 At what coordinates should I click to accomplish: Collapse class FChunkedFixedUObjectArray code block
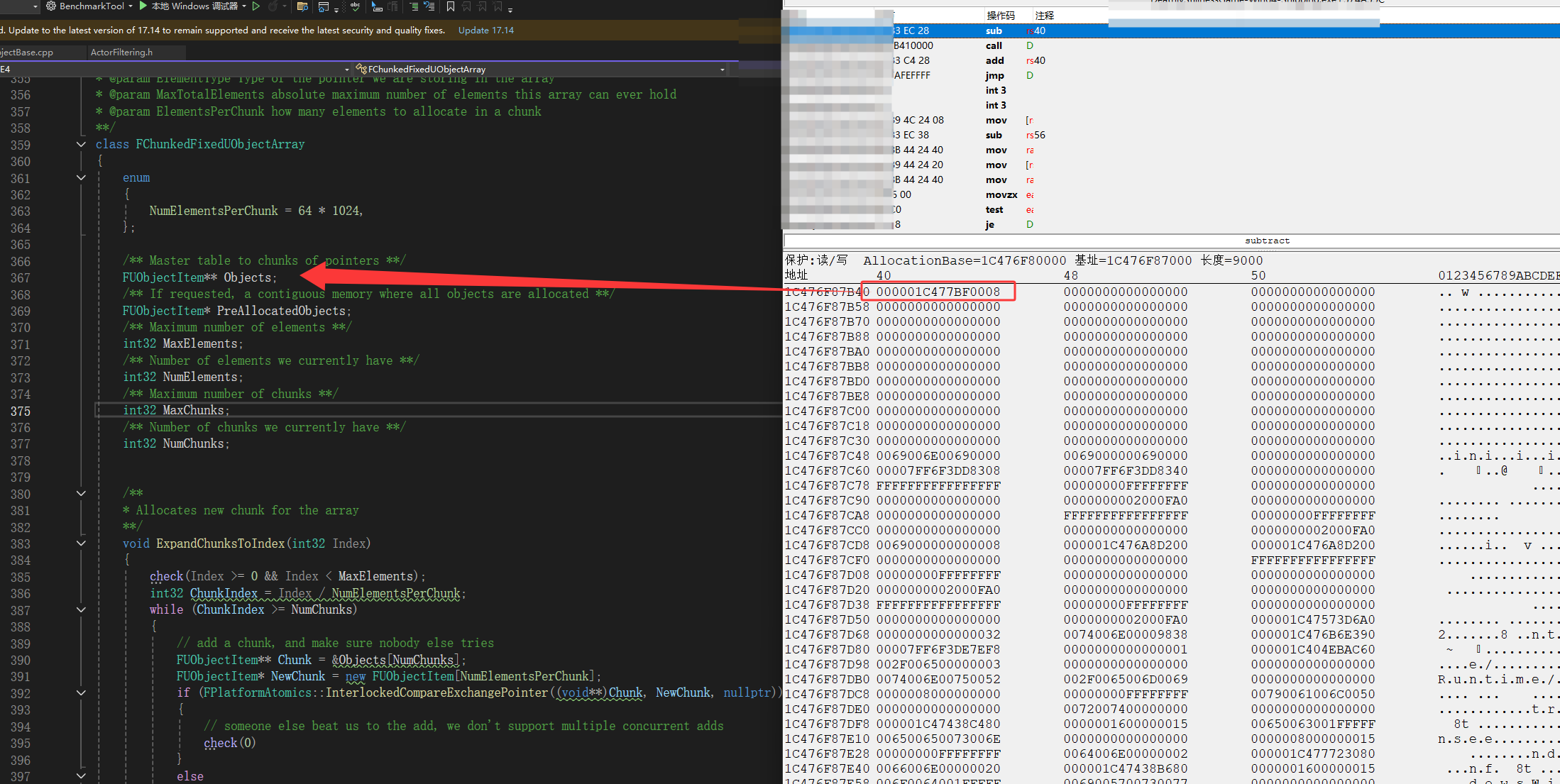(x=81, y=144)
